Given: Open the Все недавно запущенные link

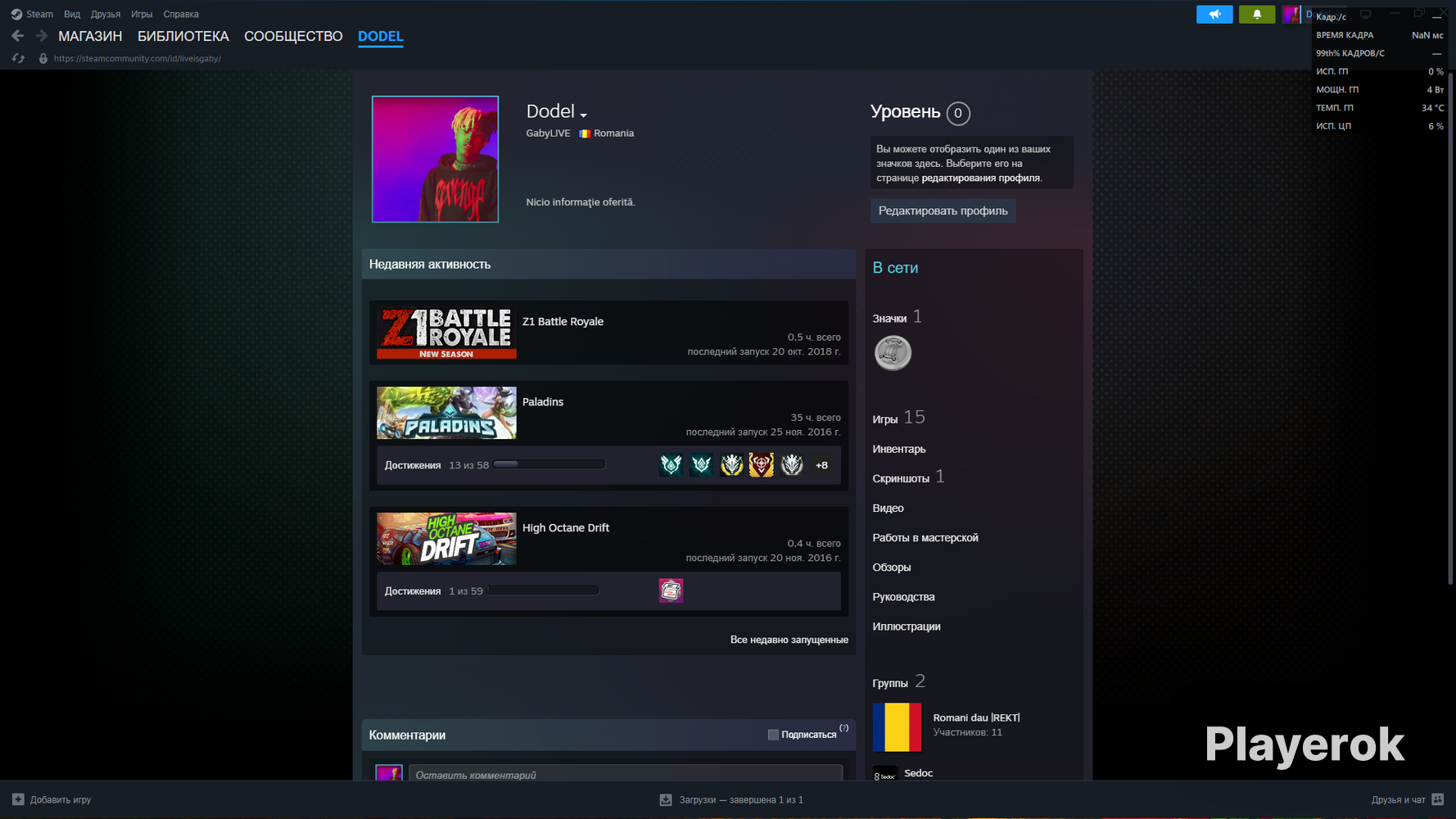Looking at the screenshot, I should [x=789, y=640].
